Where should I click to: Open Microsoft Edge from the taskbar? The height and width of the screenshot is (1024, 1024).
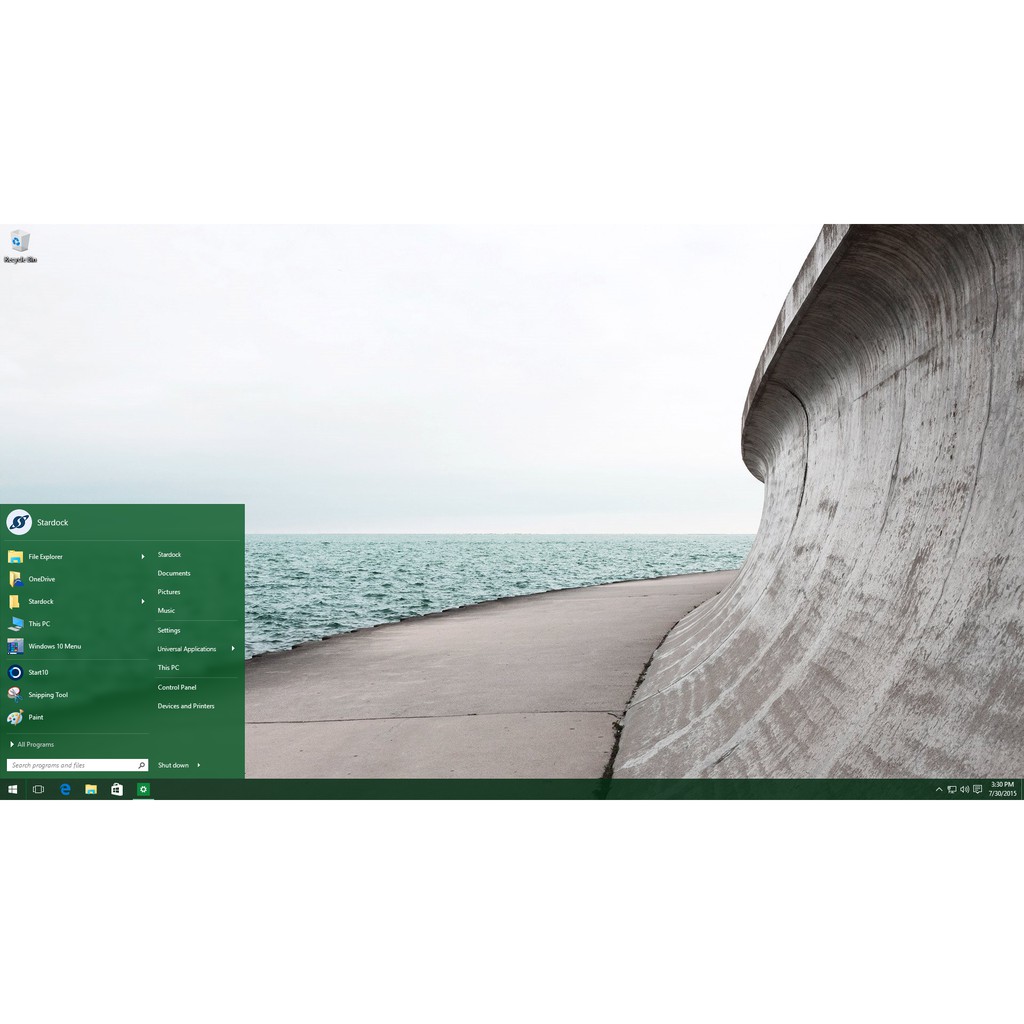coord(65,789)
